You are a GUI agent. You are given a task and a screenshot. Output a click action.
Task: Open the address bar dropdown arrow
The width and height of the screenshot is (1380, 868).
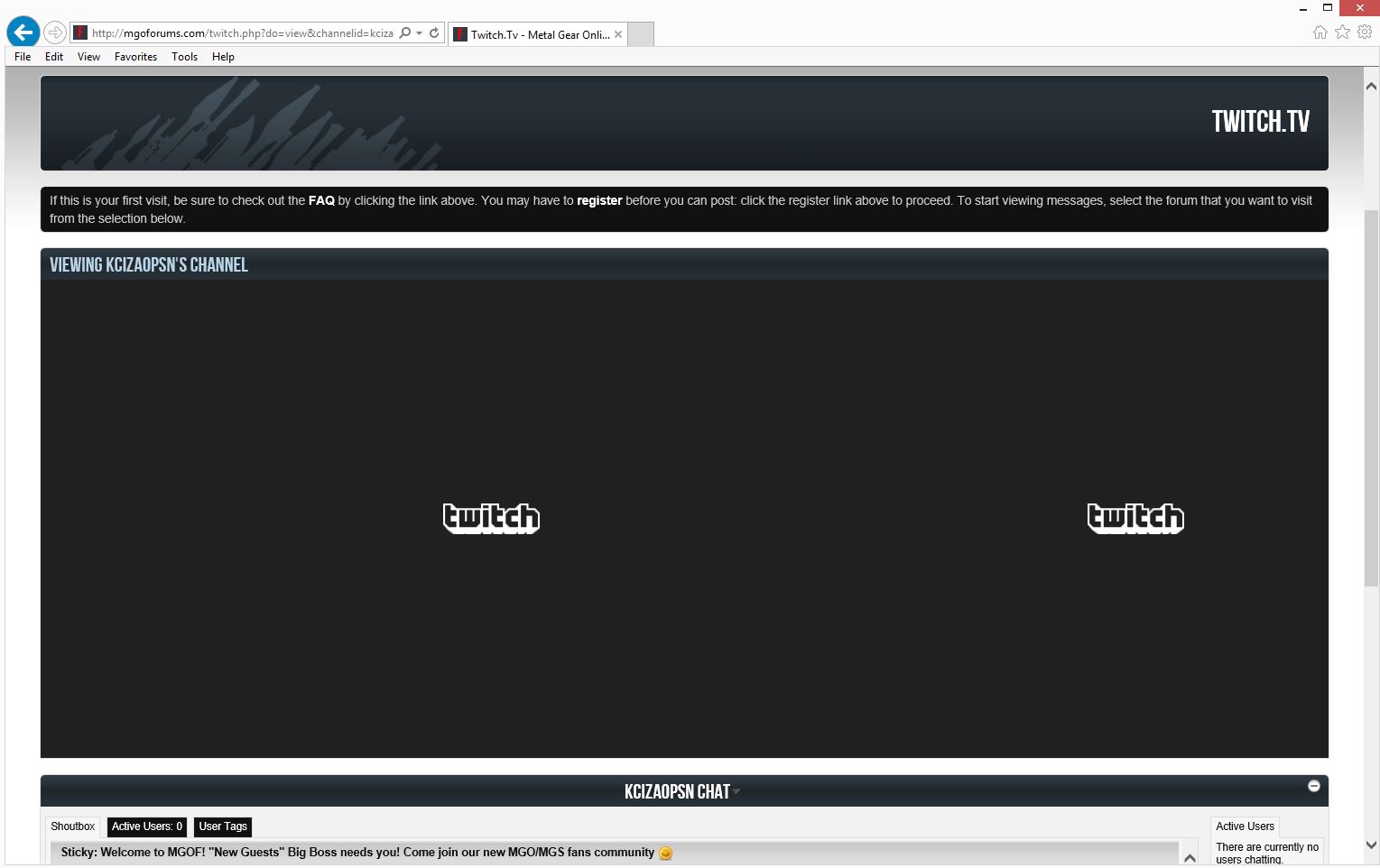(419, 33)
